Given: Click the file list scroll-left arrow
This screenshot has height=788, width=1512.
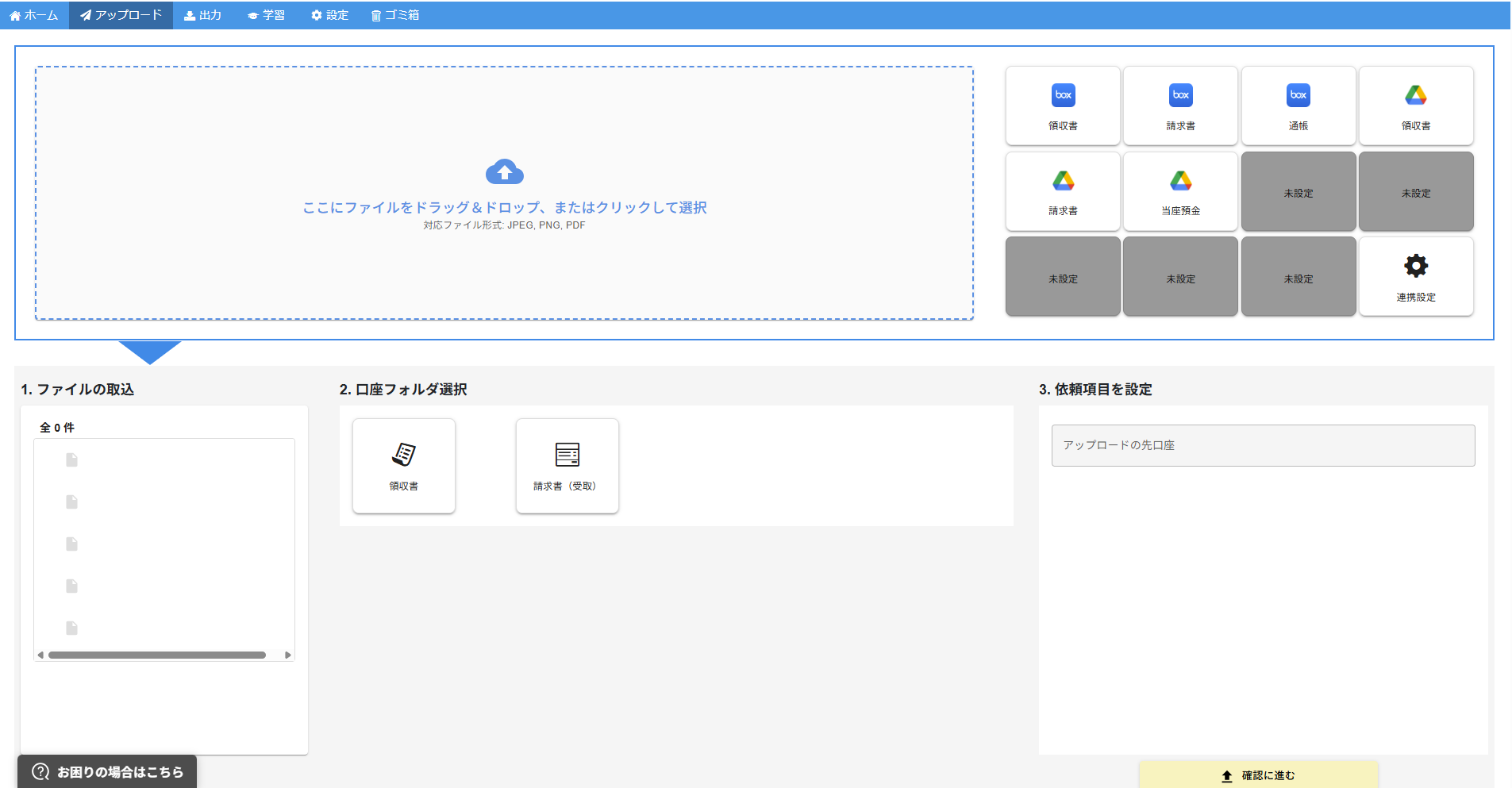Looking at the screenshot, I should [x=40, y=655].
